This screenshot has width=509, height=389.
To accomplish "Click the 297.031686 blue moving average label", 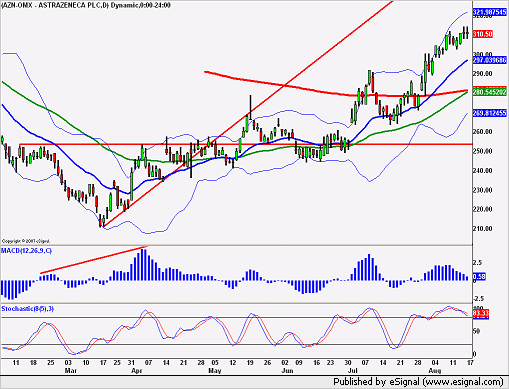I will (490, 60).
